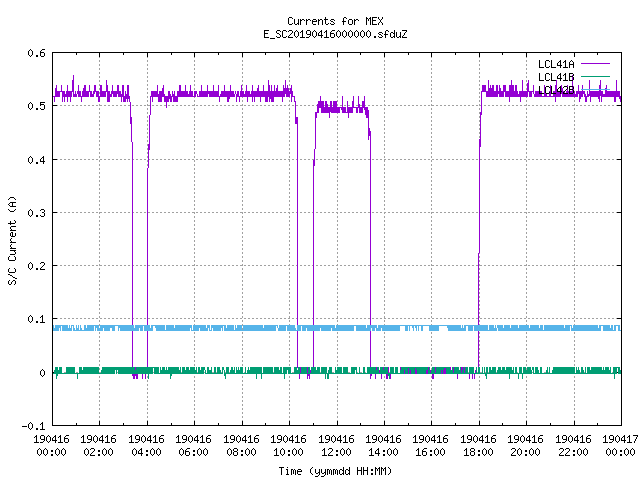Click the LCL41A legend label

click(x=556, y=64)
